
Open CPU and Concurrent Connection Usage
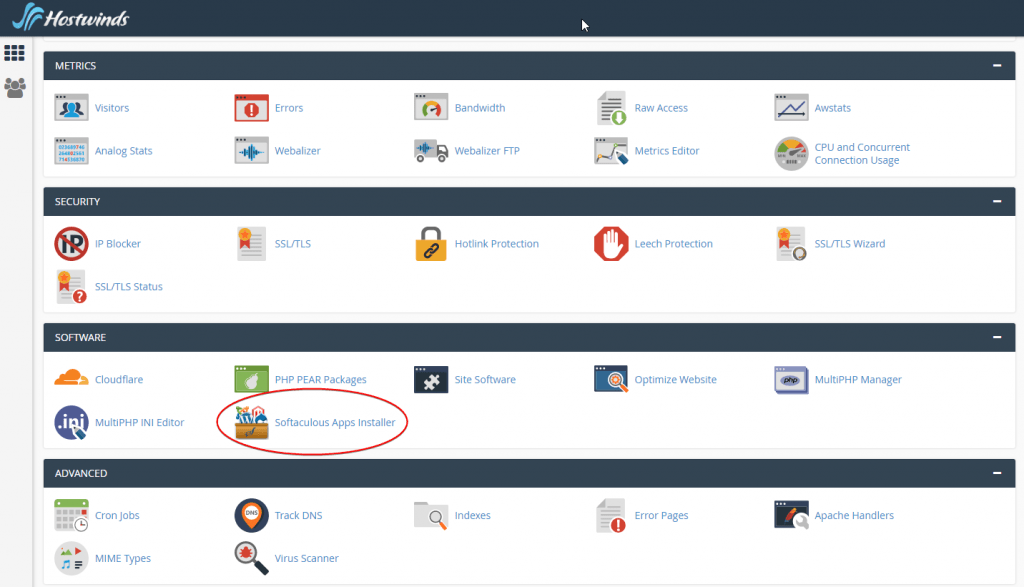click(861, 154)
